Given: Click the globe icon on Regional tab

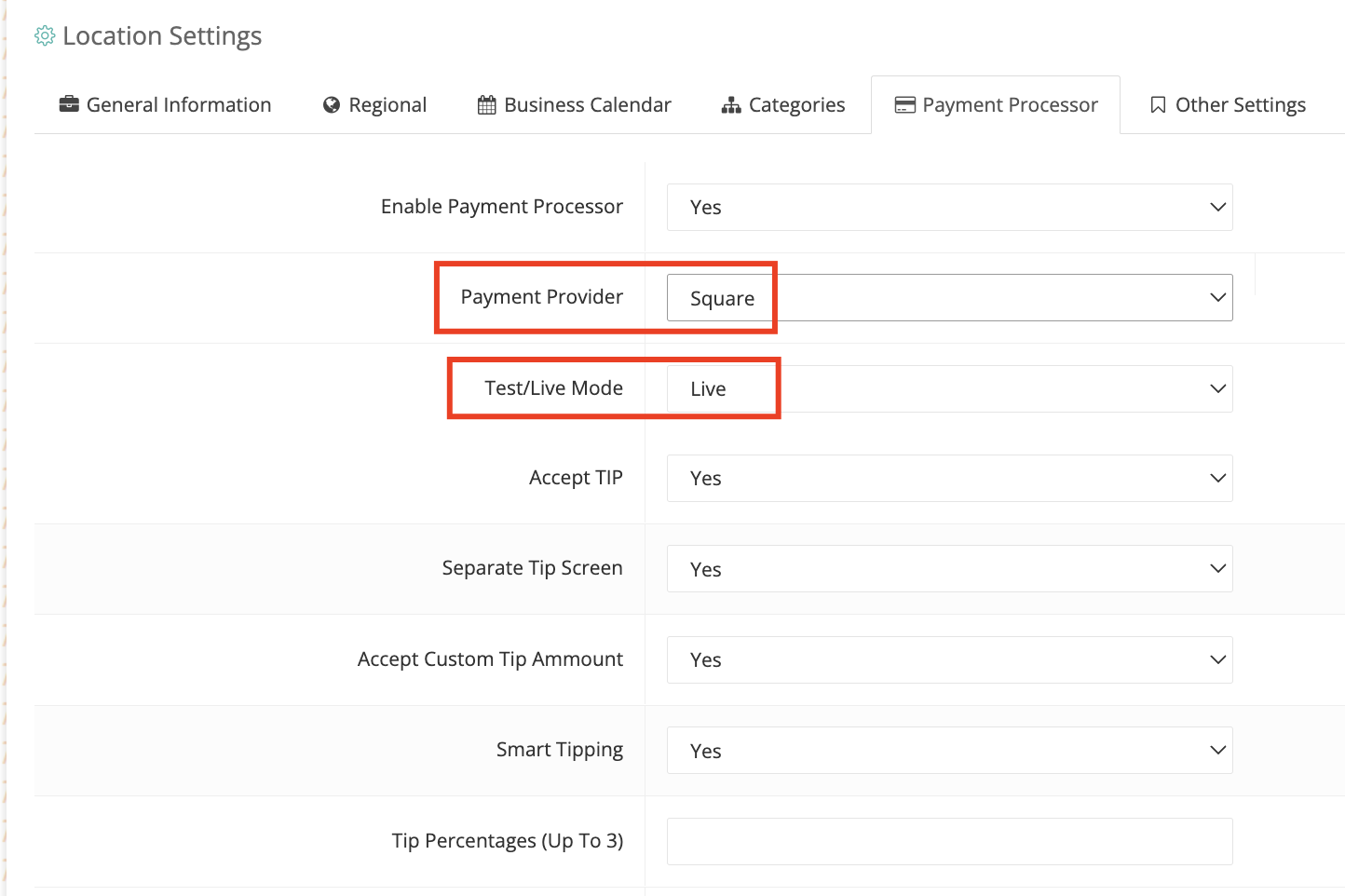Looking at the screenshot, I should coord(332,105).
